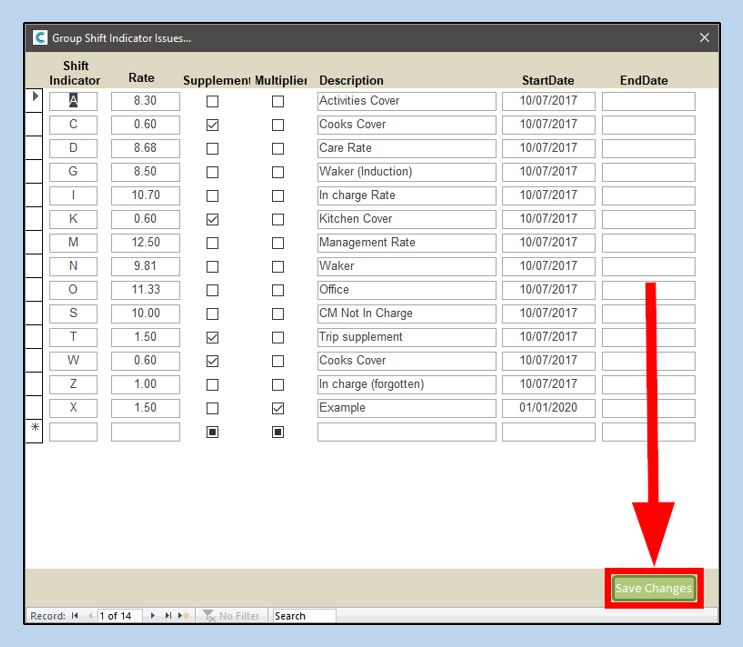This screenshot has width=743, height=647.
Task: Click the EndDate field for Office row
Action: pyautogui.click(x=648, y=290)
